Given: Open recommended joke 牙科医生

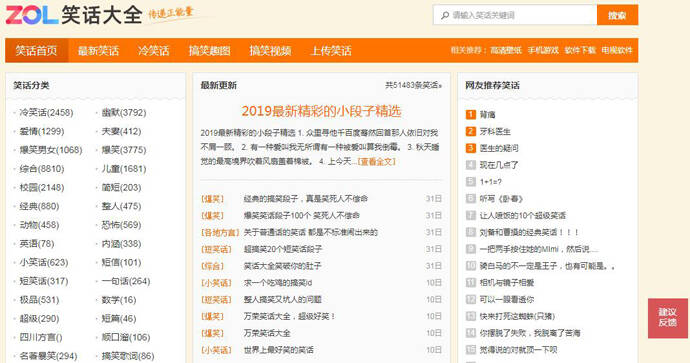Looking at the screenshot, I should [495, 132].
